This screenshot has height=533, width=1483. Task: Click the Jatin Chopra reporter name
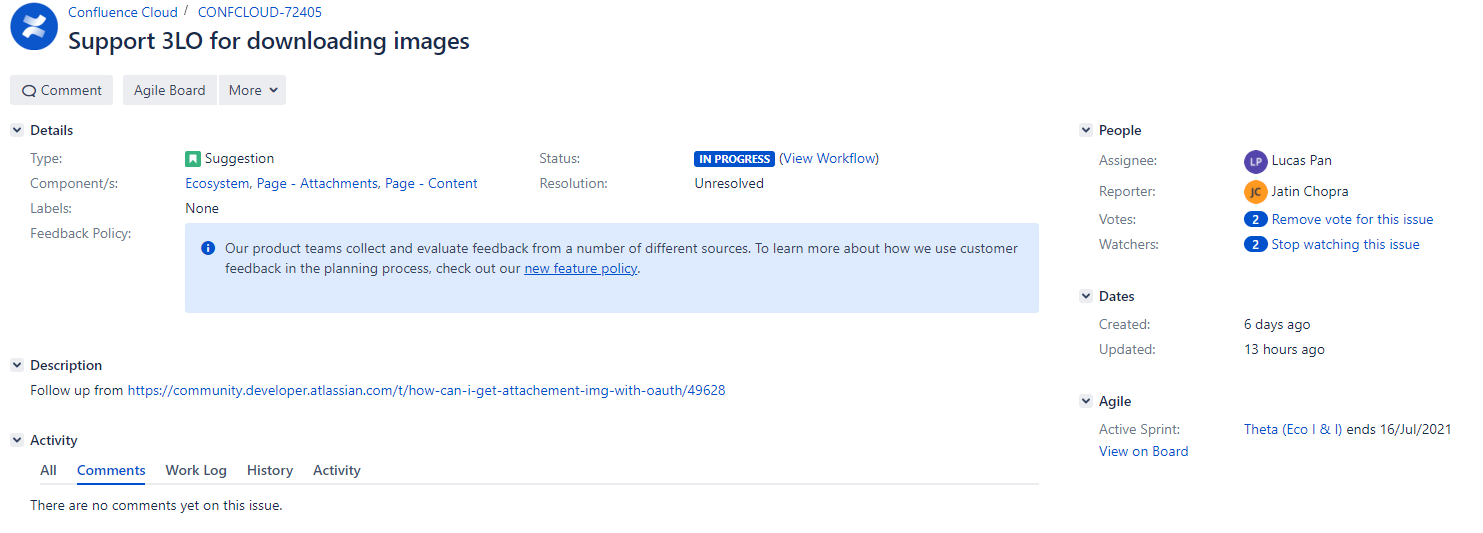1310,191
